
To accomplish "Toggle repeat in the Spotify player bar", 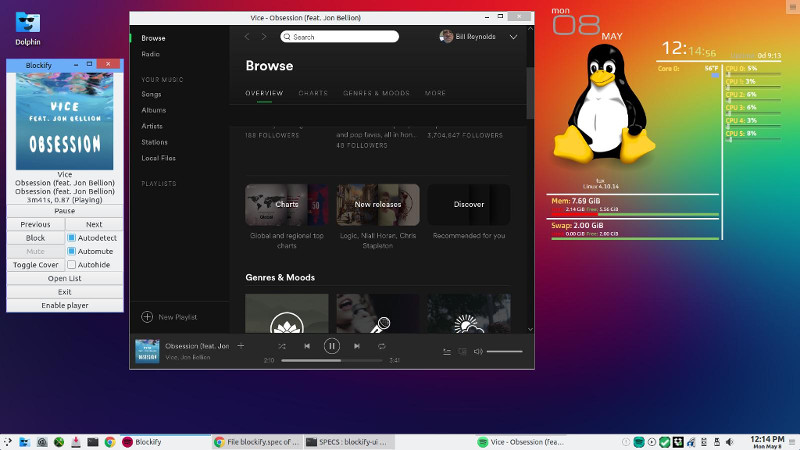I will click(381, 346).
